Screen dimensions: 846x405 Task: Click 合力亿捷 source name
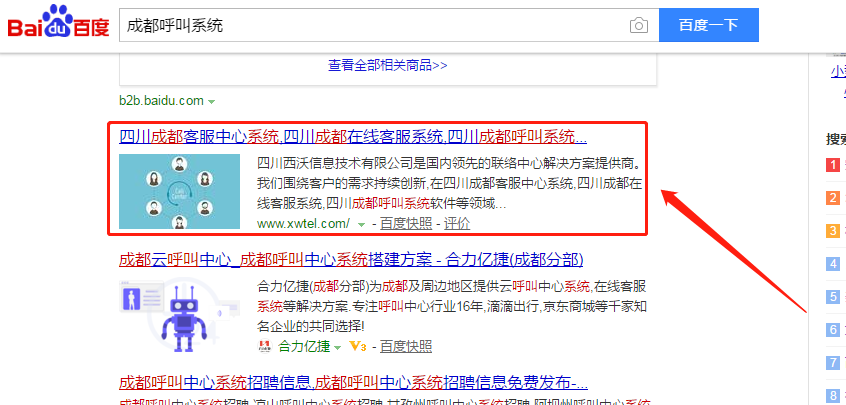click(x=304, y=346)
